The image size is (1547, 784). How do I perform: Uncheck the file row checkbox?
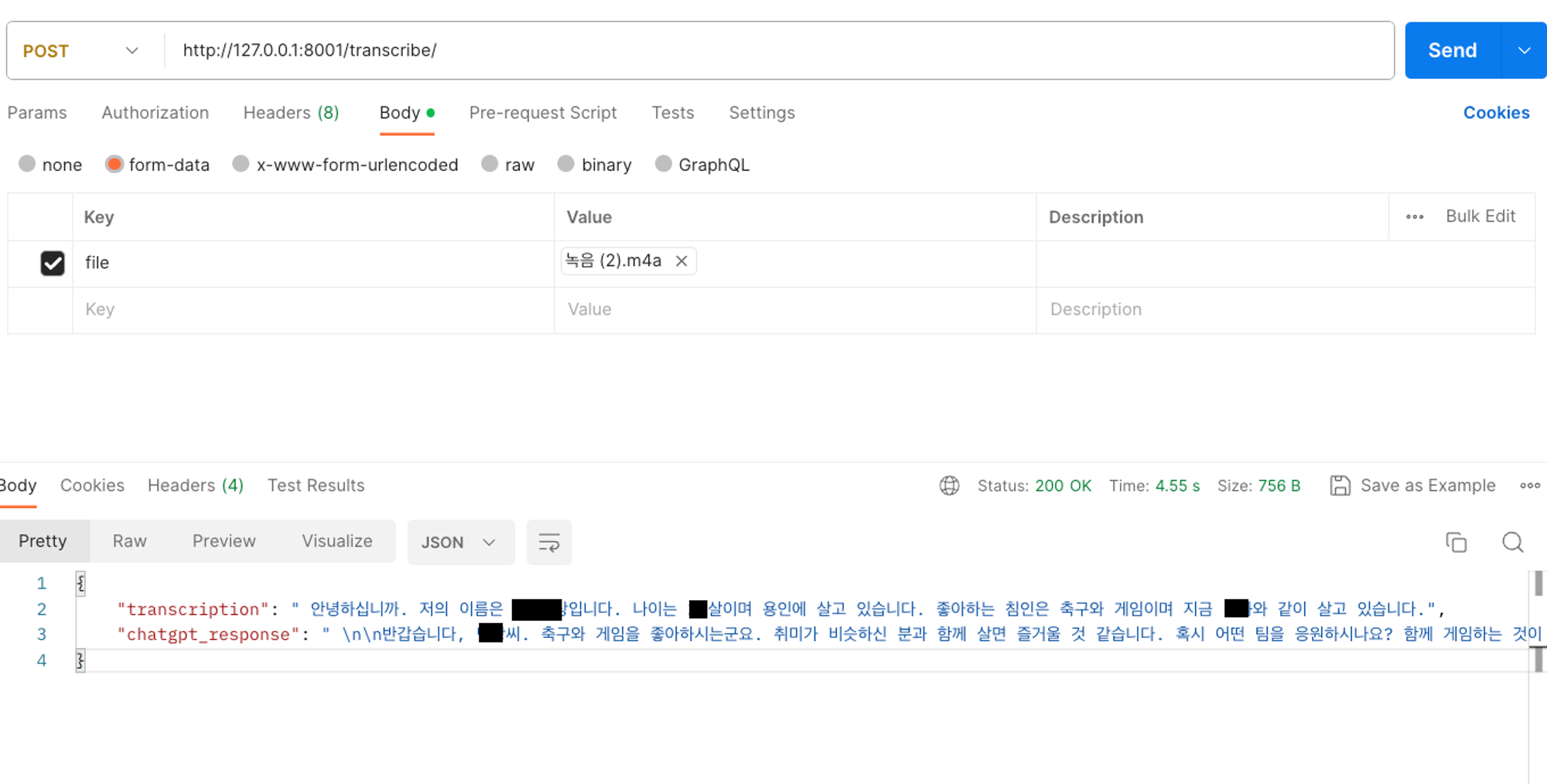53,263
